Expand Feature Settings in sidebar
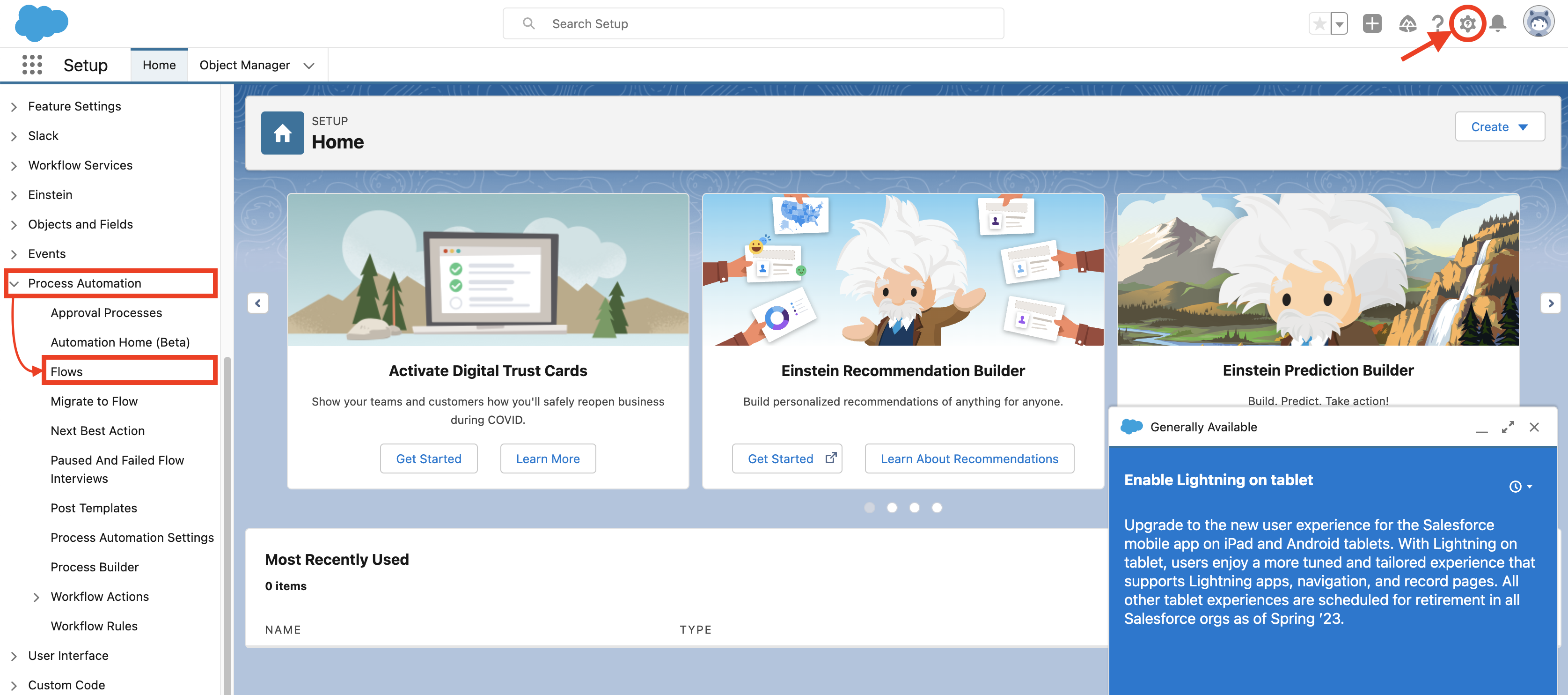Viewport: 1568px width, 695px height. (x=14, y=107)
